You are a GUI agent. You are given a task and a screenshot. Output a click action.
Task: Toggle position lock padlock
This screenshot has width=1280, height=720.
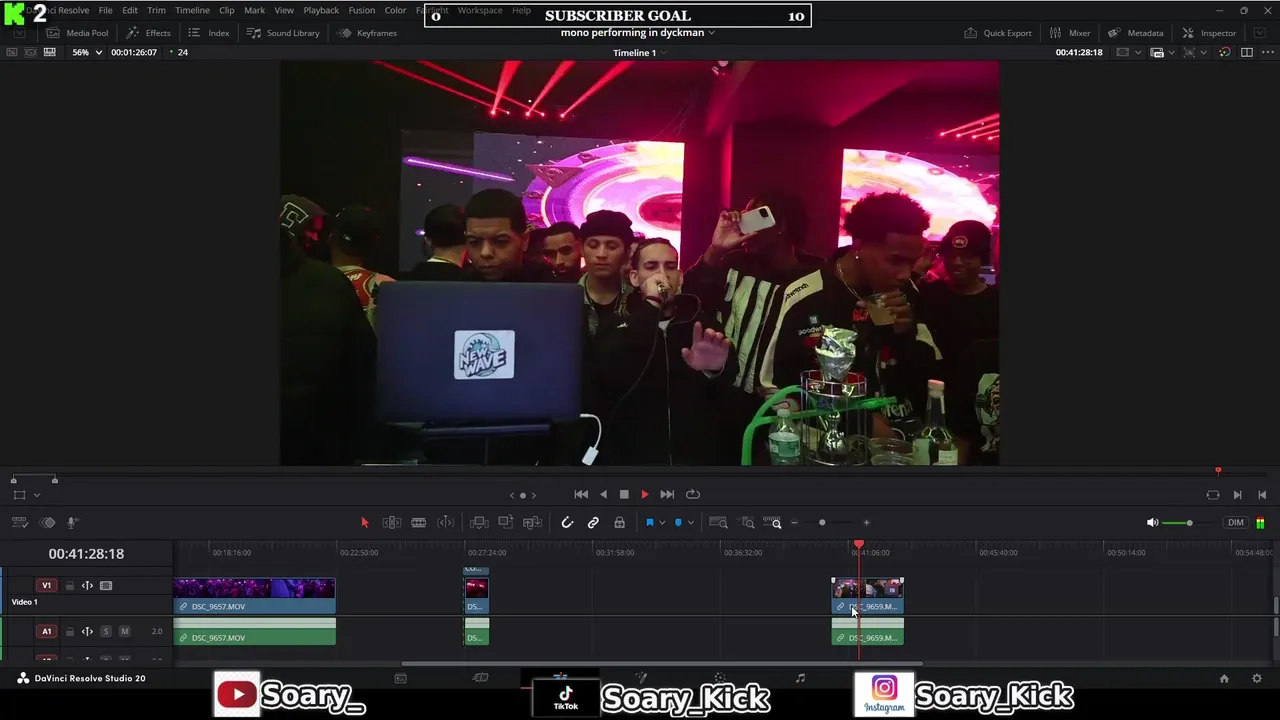click(x=620, y=523)
